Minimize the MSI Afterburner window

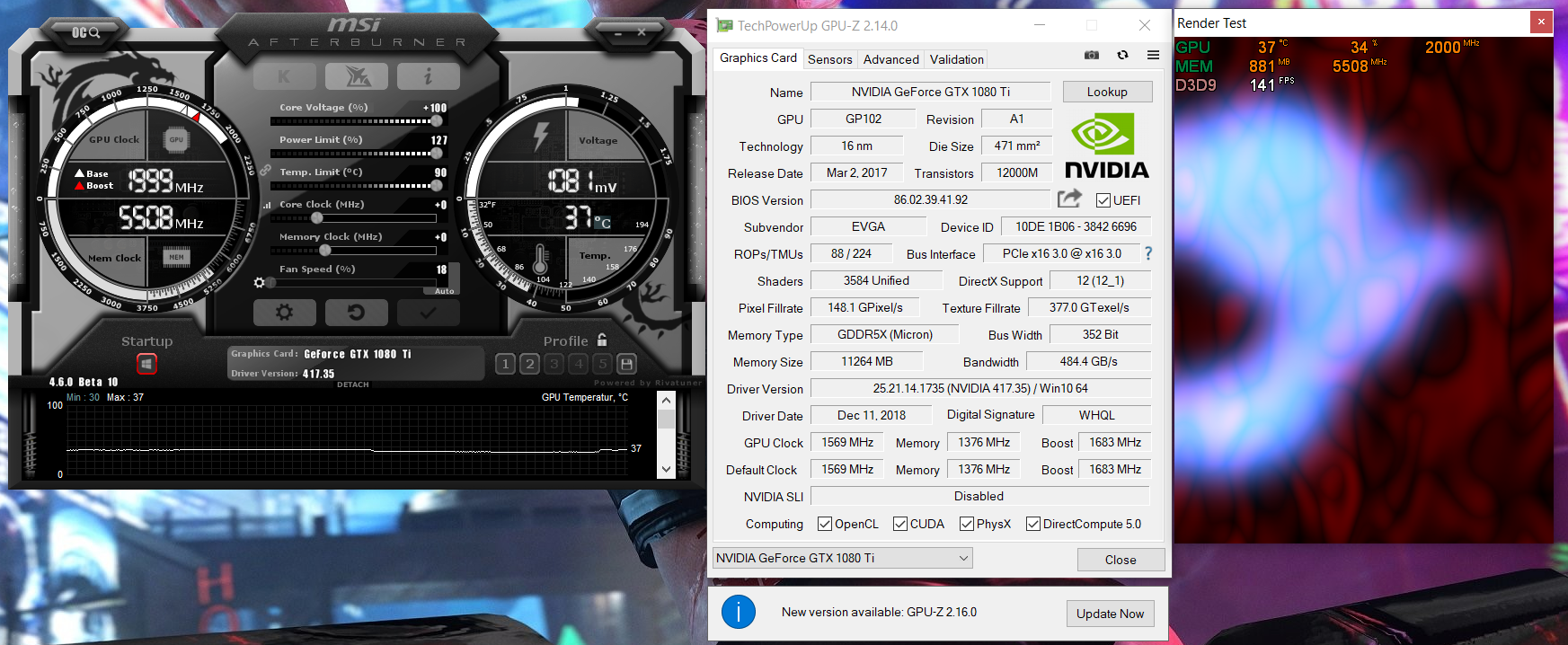click(x=618, y=33)
